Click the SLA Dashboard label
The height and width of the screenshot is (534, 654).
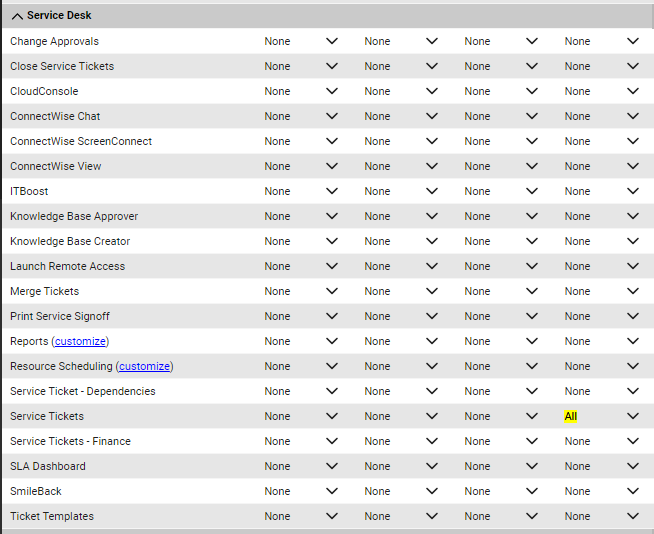coord(48,466)
